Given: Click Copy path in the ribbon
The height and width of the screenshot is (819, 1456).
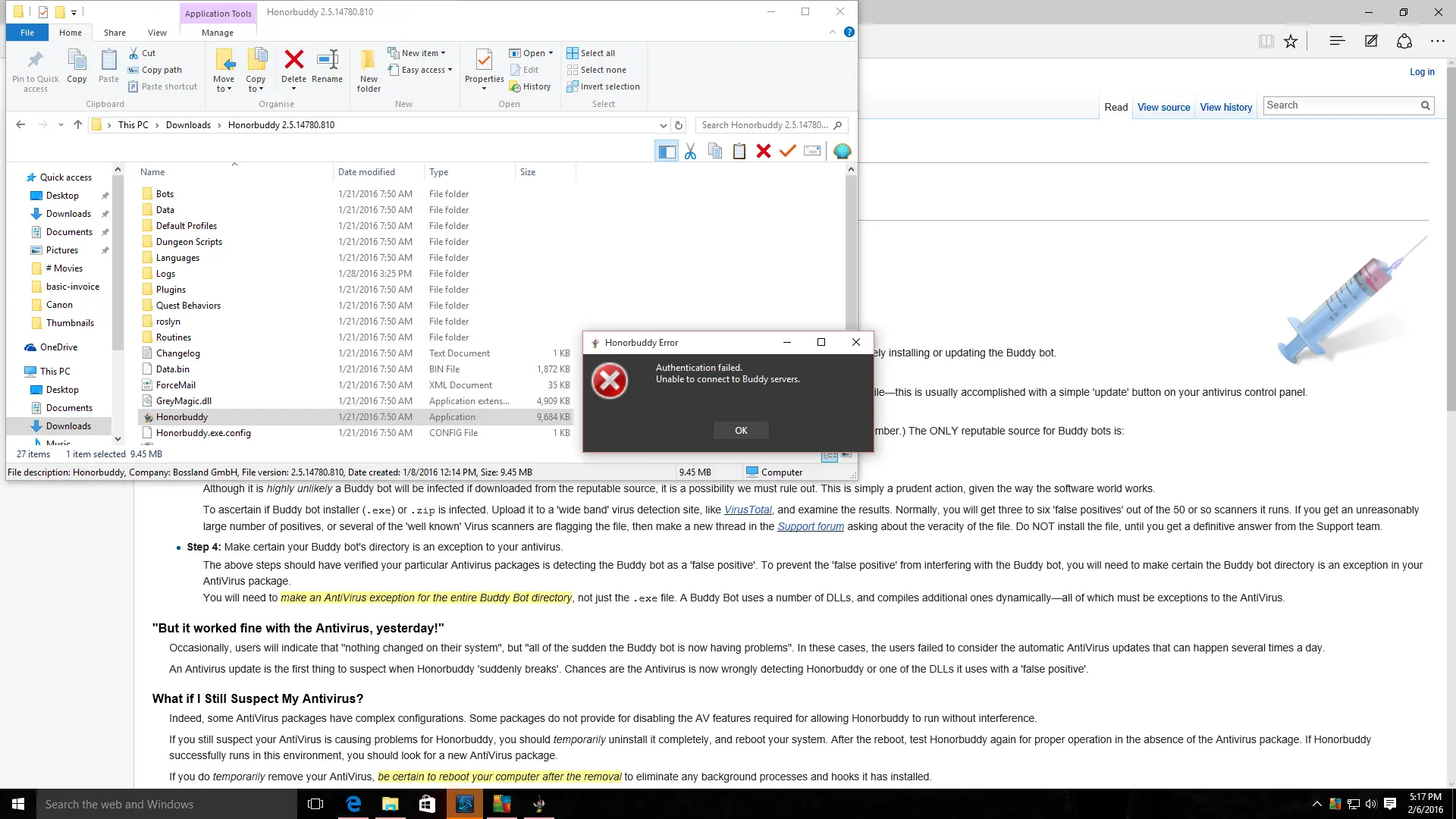Looking at the screenshot, I should (x=155, y=70).
